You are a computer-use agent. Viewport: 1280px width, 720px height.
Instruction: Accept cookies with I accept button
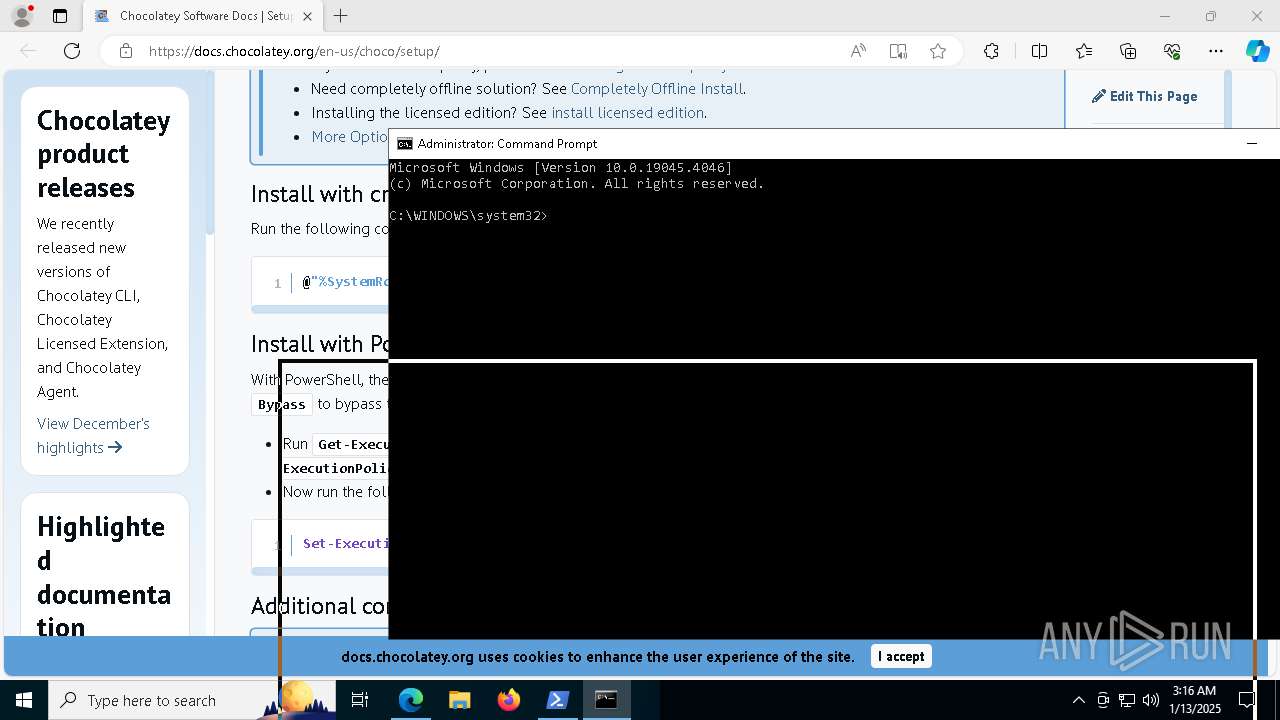[901, 656]
